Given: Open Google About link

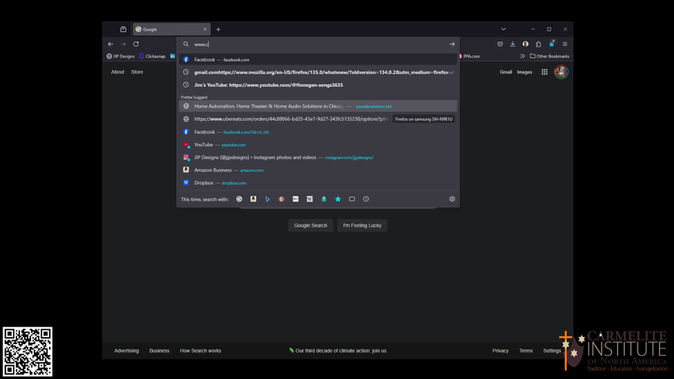Looking at the screenshot, I should 117,72.
